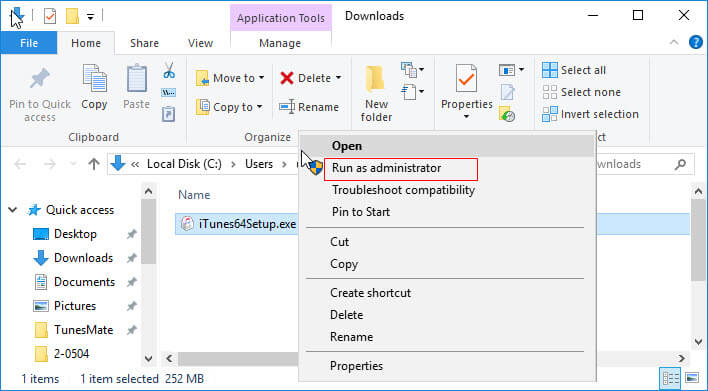Click Users in address bar path
Image resolution: width=708 pixels, height=391 pixels.
pyautogui.click(x=259, y=164)
